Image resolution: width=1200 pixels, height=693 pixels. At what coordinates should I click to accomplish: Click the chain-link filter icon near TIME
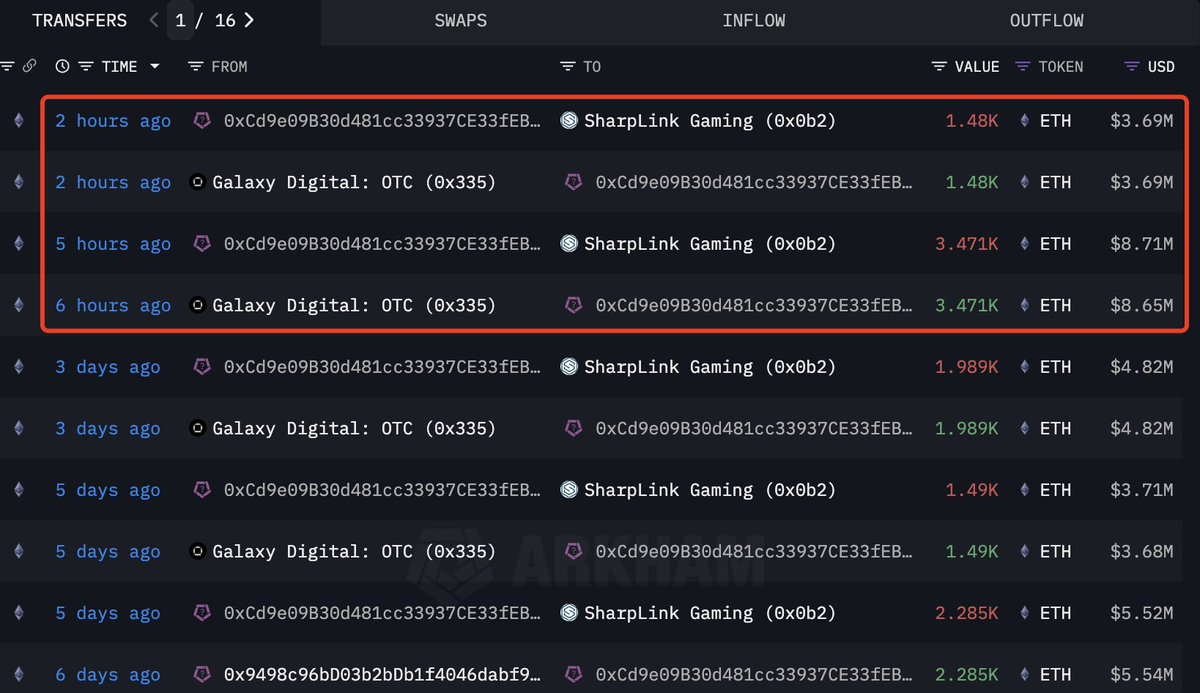[29, 65]
